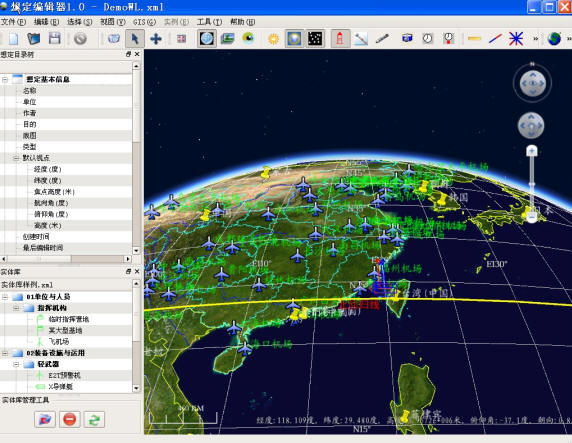Collapse the 默认视点 tree node
This screenshot has width=572, height=443.
[16, 158]
